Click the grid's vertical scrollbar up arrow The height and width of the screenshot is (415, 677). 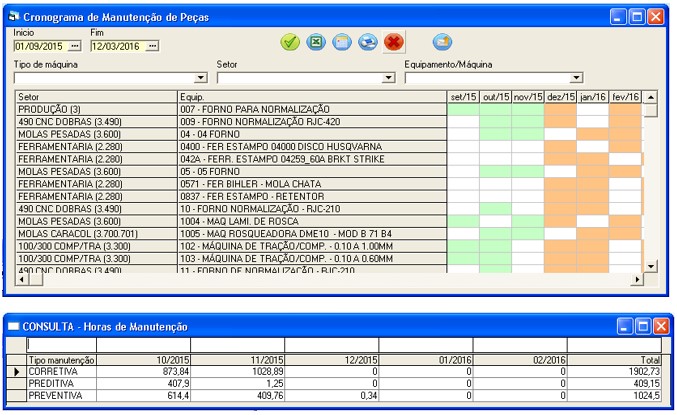650,97
